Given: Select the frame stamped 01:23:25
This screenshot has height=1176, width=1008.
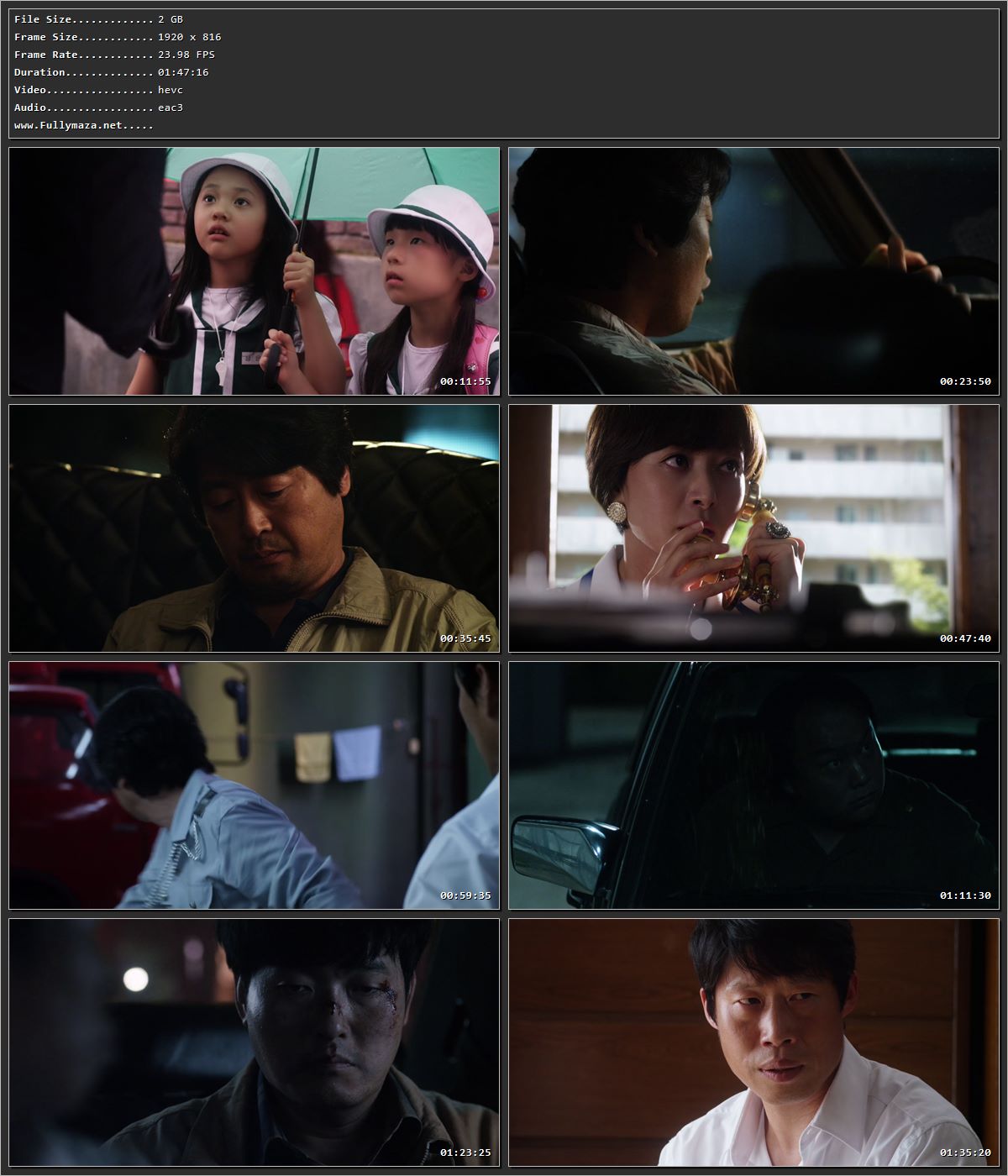Looking at the screenshot, I should (255, 1042).
